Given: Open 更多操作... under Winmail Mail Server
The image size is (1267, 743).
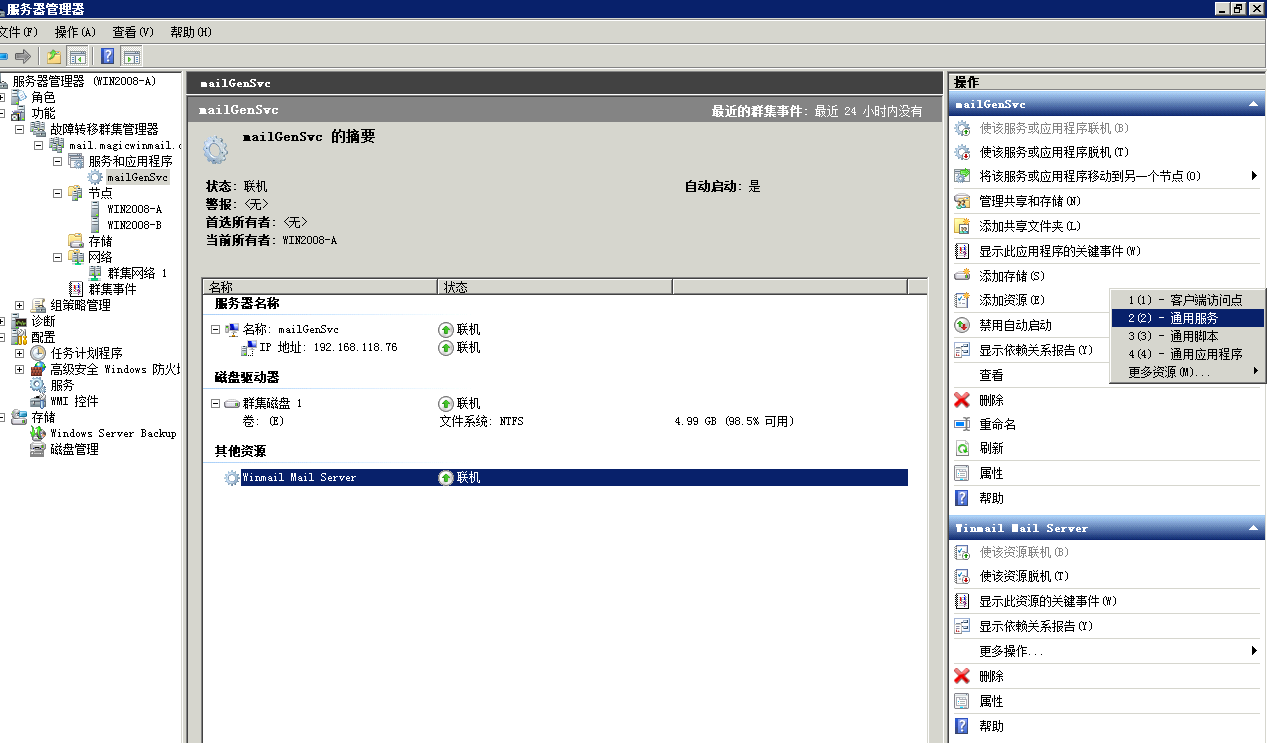Looking at the screenshot, I should pyautogui.click(x=1011, y=651).
